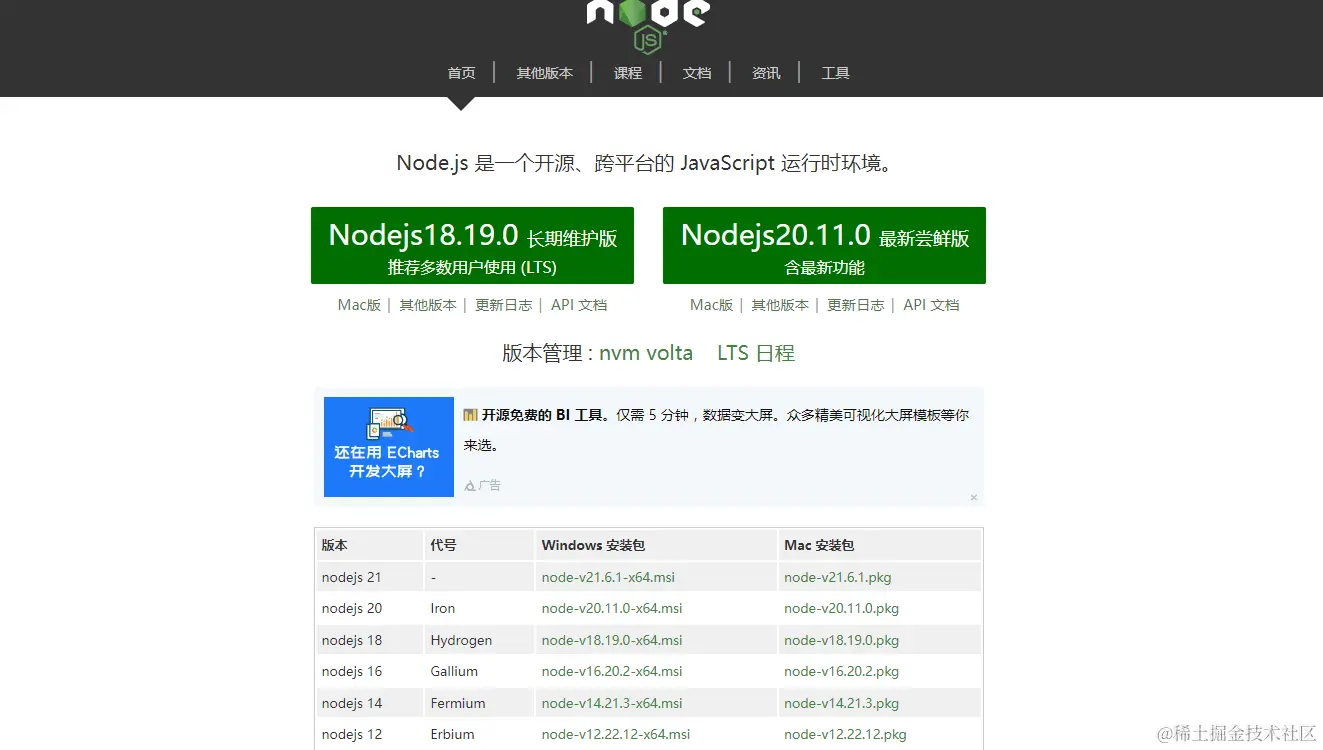This screenshot has width=1323, height=750.
Task: Select the nodejs 20 version cell
Action: [x=371, y=608]
